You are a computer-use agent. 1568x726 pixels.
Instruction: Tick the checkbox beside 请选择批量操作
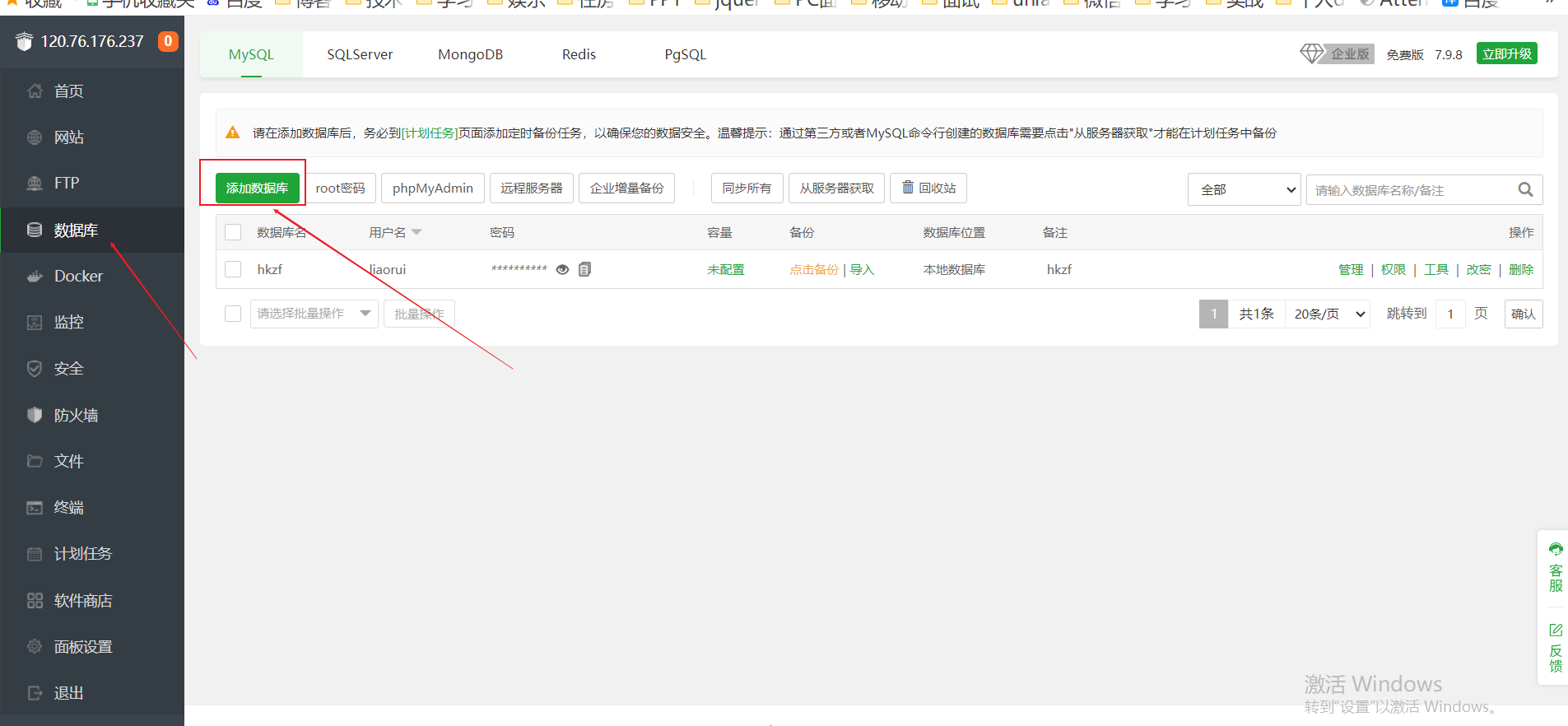coord(233,314)
